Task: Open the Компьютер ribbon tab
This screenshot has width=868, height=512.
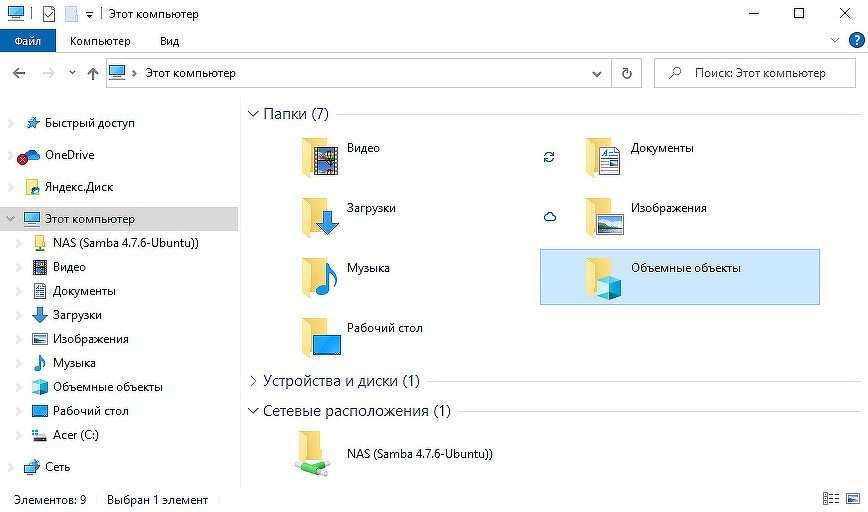Action: (x=100, y=41)
